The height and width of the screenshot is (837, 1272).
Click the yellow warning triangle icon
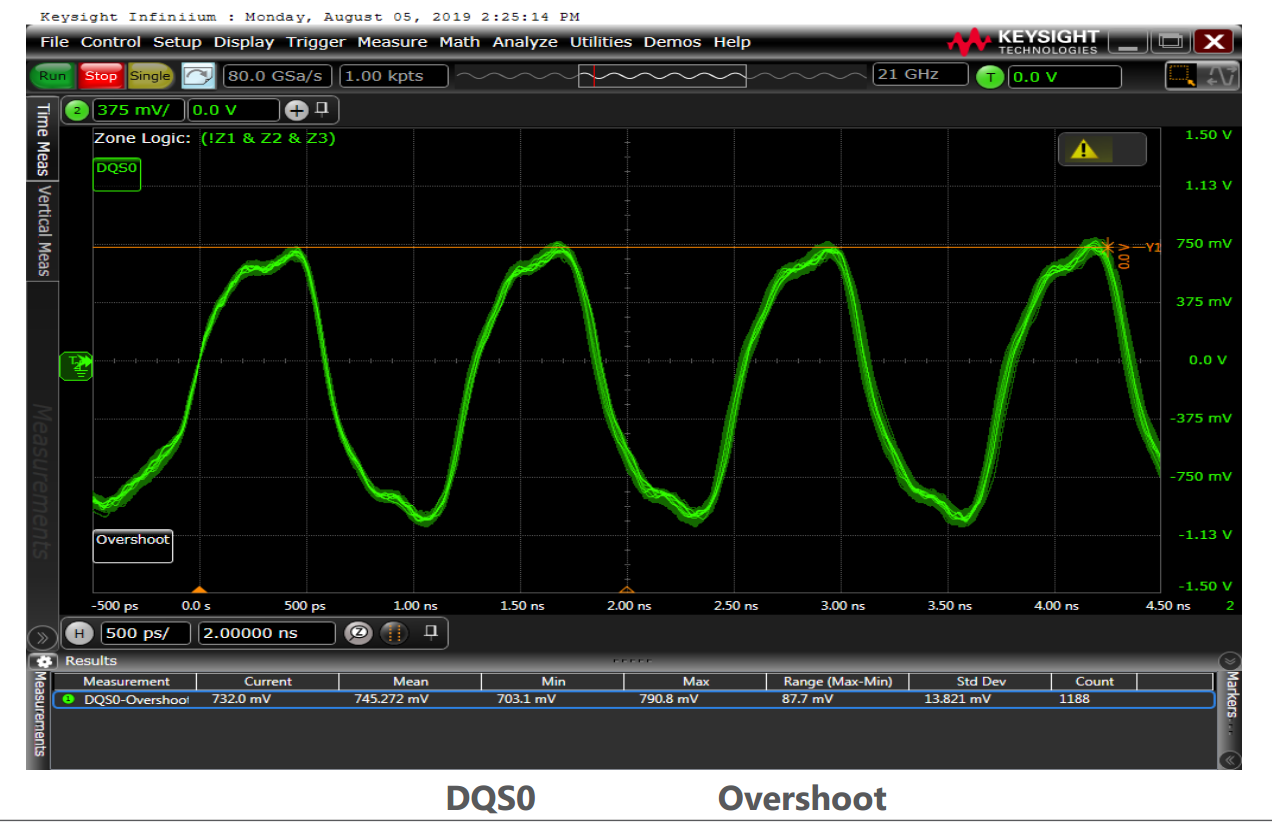(1084, 150)
